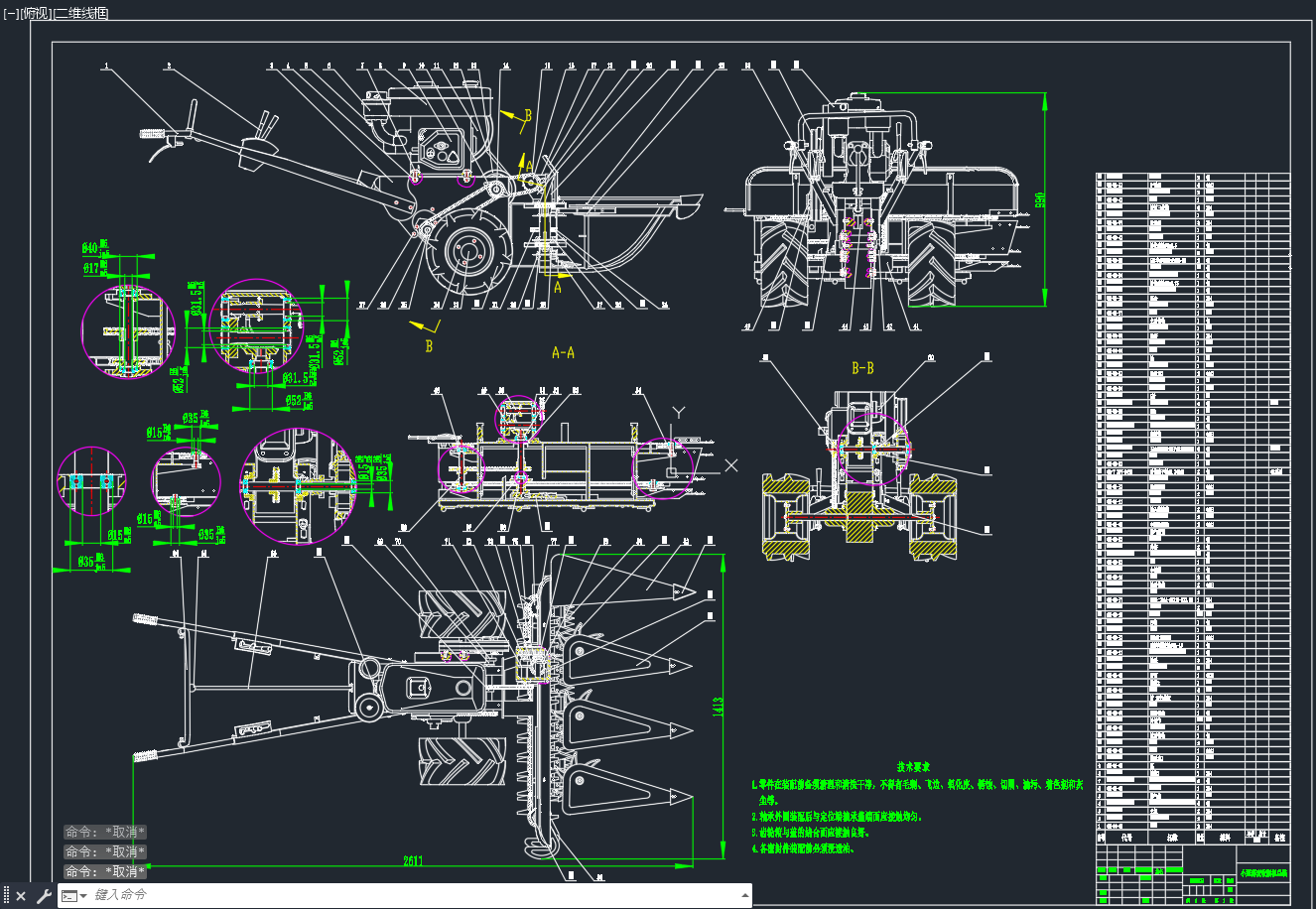Close the command line window
The width and height of the screenshot is (1316, 909).
pos(21,896)
